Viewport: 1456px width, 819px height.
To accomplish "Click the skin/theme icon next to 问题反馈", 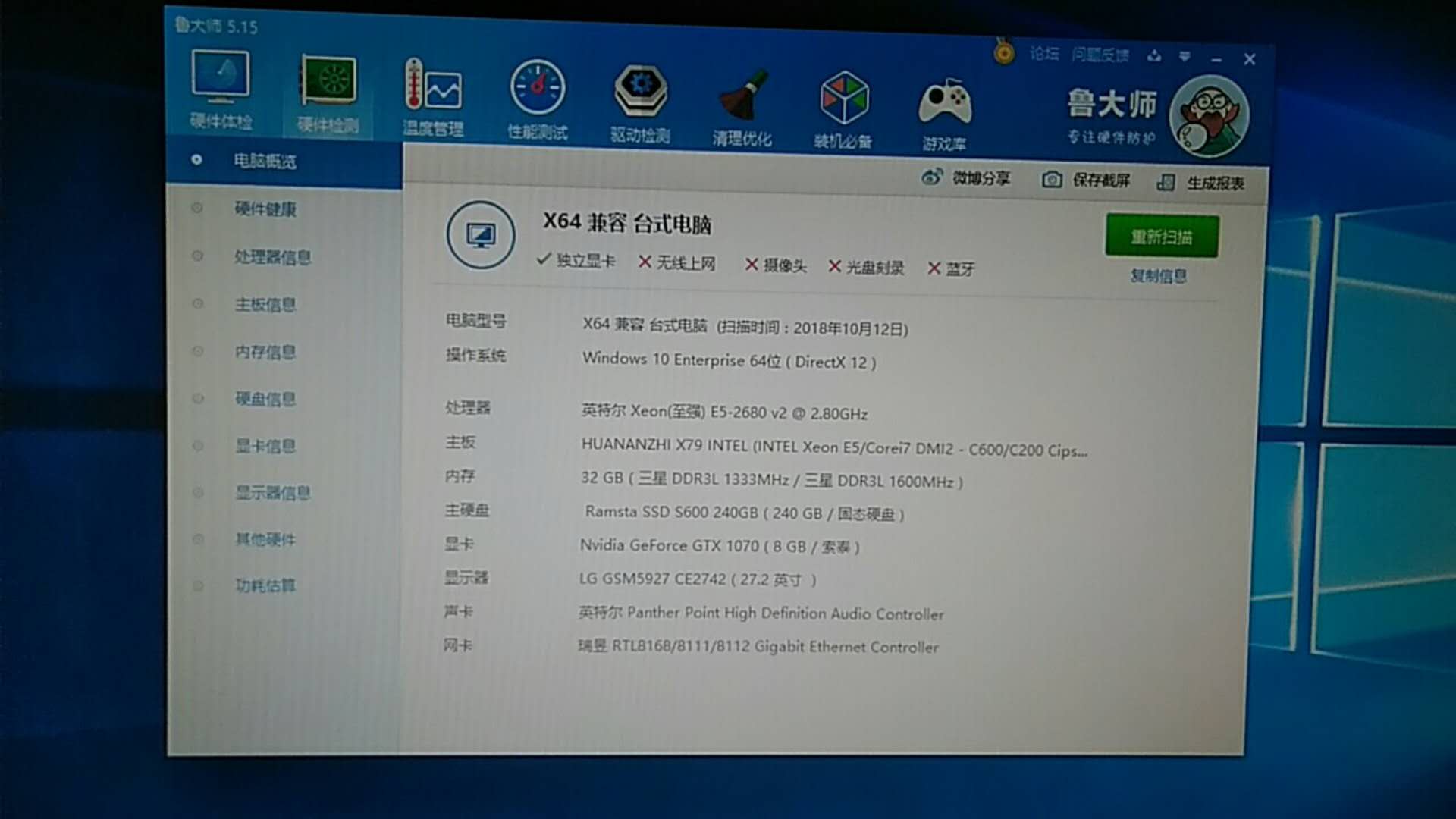I will [x=1154, y=56].
